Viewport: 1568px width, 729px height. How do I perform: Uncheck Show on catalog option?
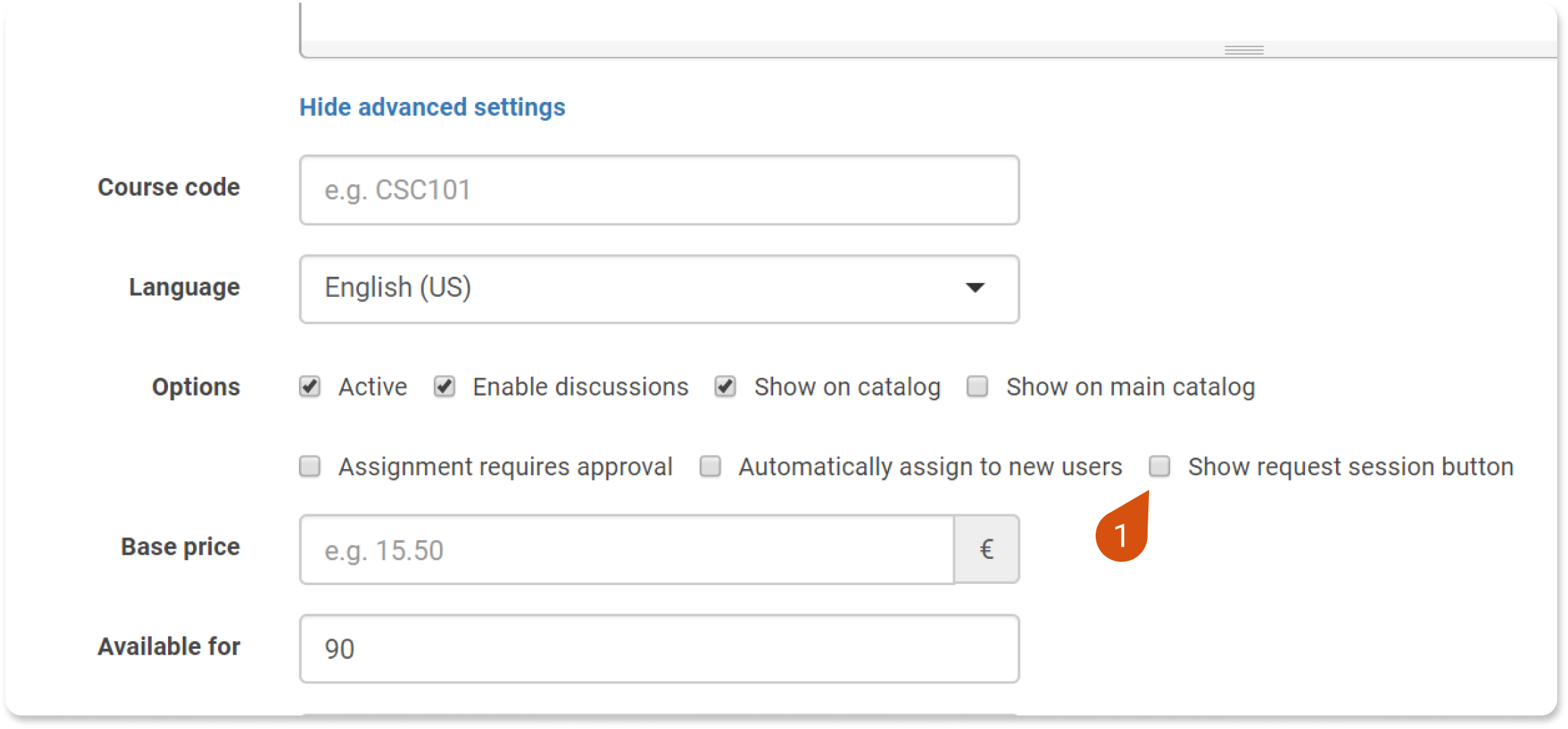click(725, 387)
